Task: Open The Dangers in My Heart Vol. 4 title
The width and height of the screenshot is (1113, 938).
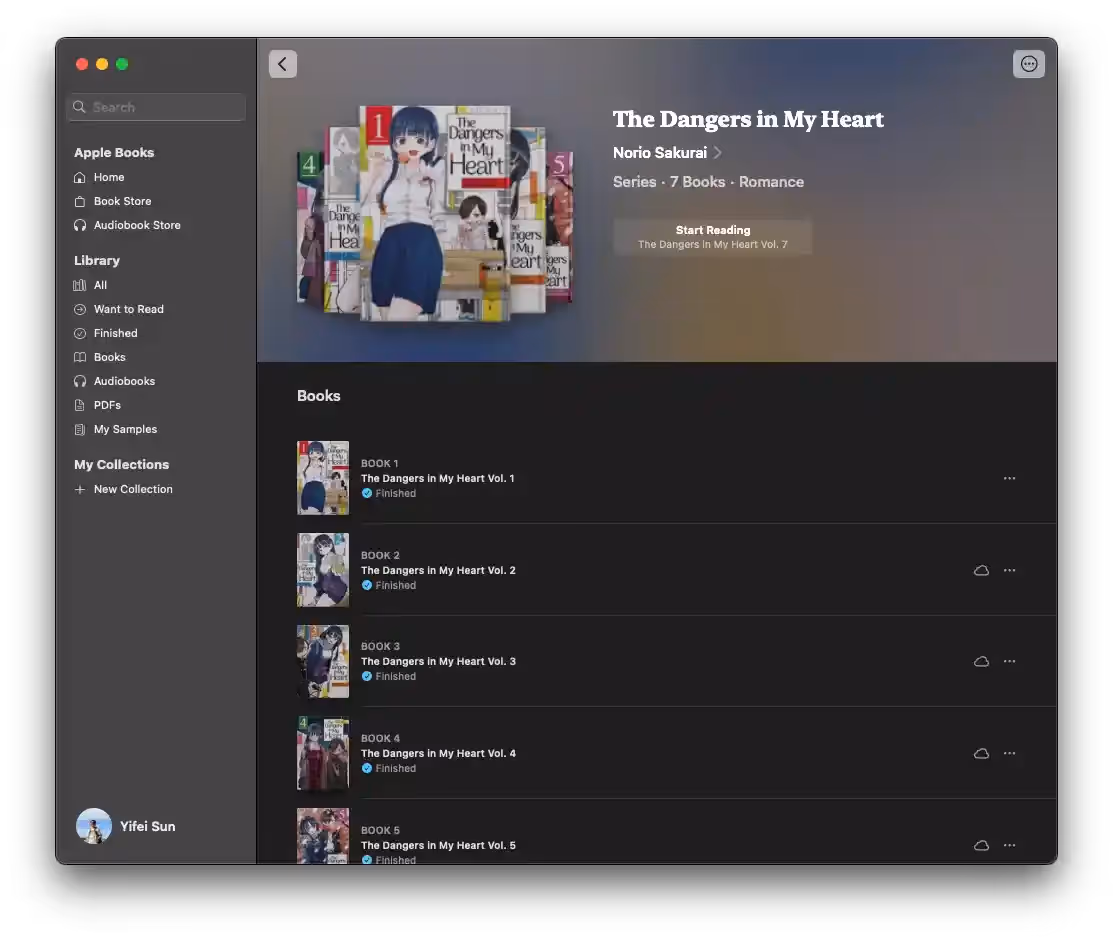Action: coord(439,753)
